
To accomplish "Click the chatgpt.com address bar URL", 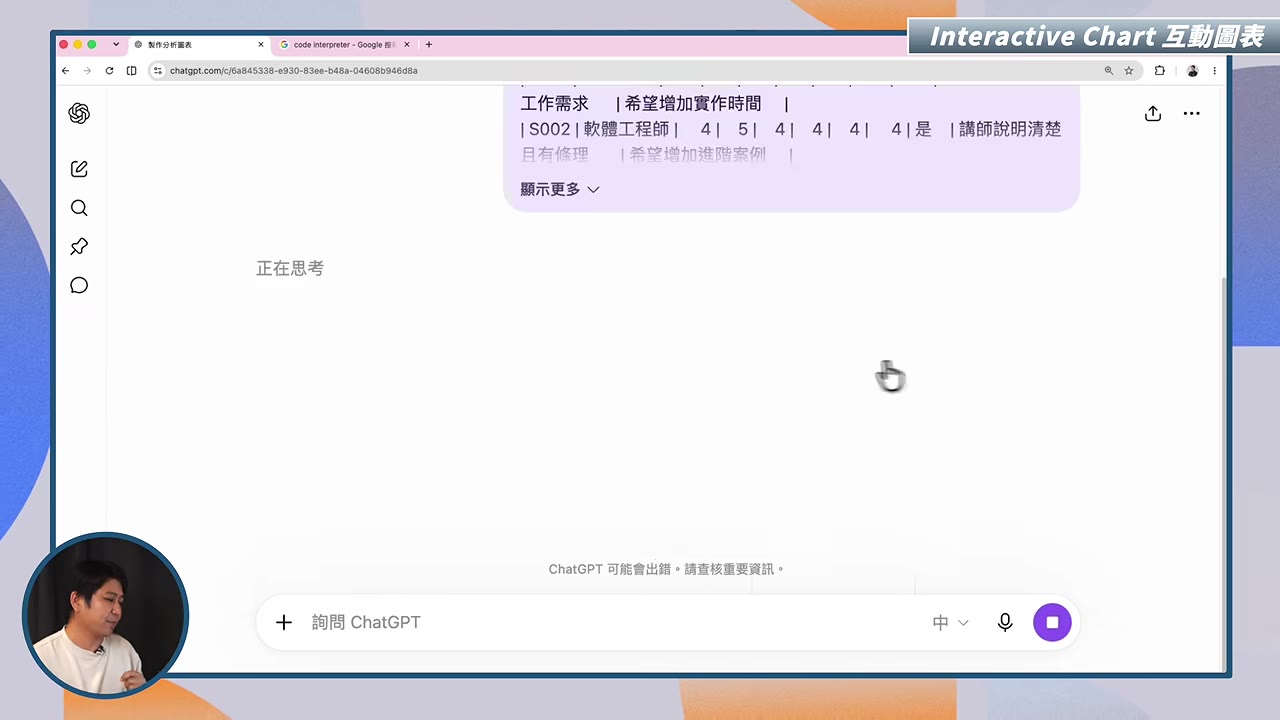I will pos(294,71).
